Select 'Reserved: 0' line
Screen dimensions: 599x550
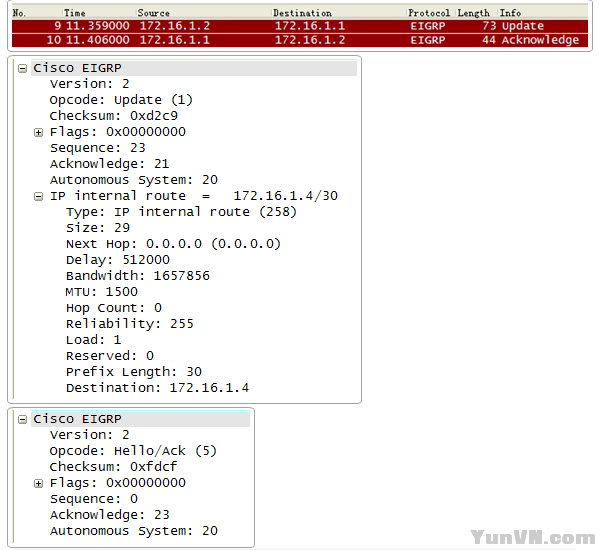[x=110, y=356]
